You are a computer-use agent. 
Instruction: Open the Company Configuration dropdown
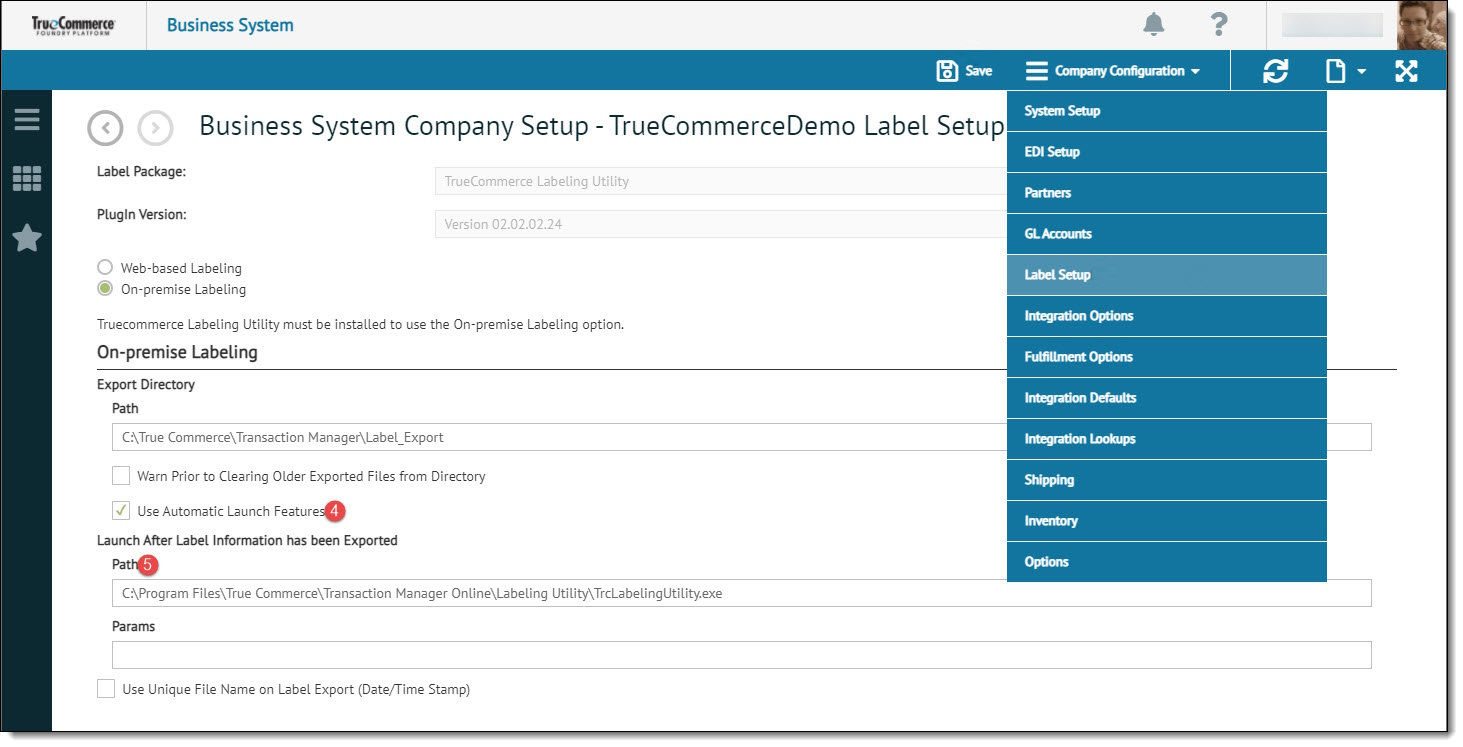coord(1113,71)
